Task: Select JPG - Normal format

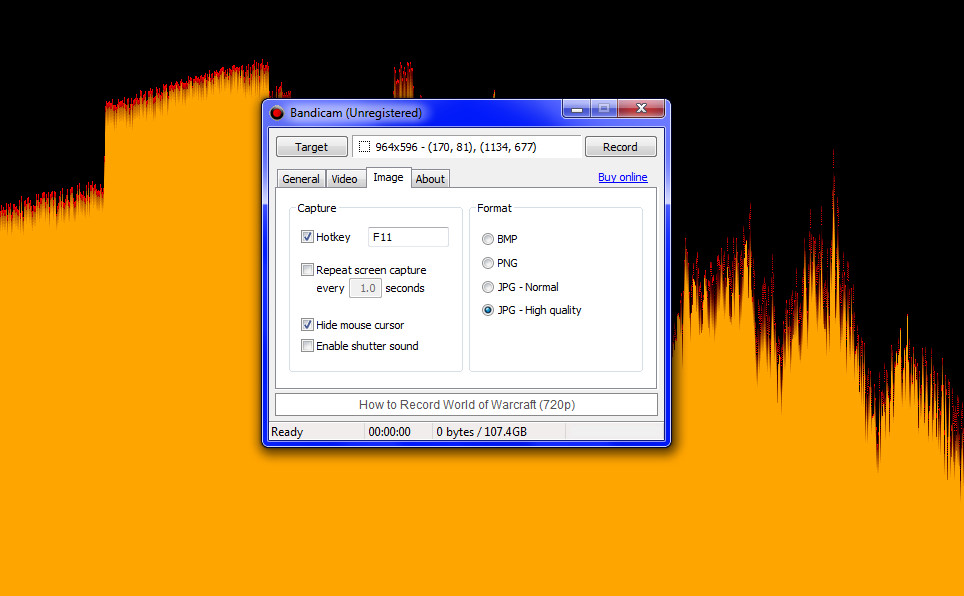Action: click(x=488, y=287)
